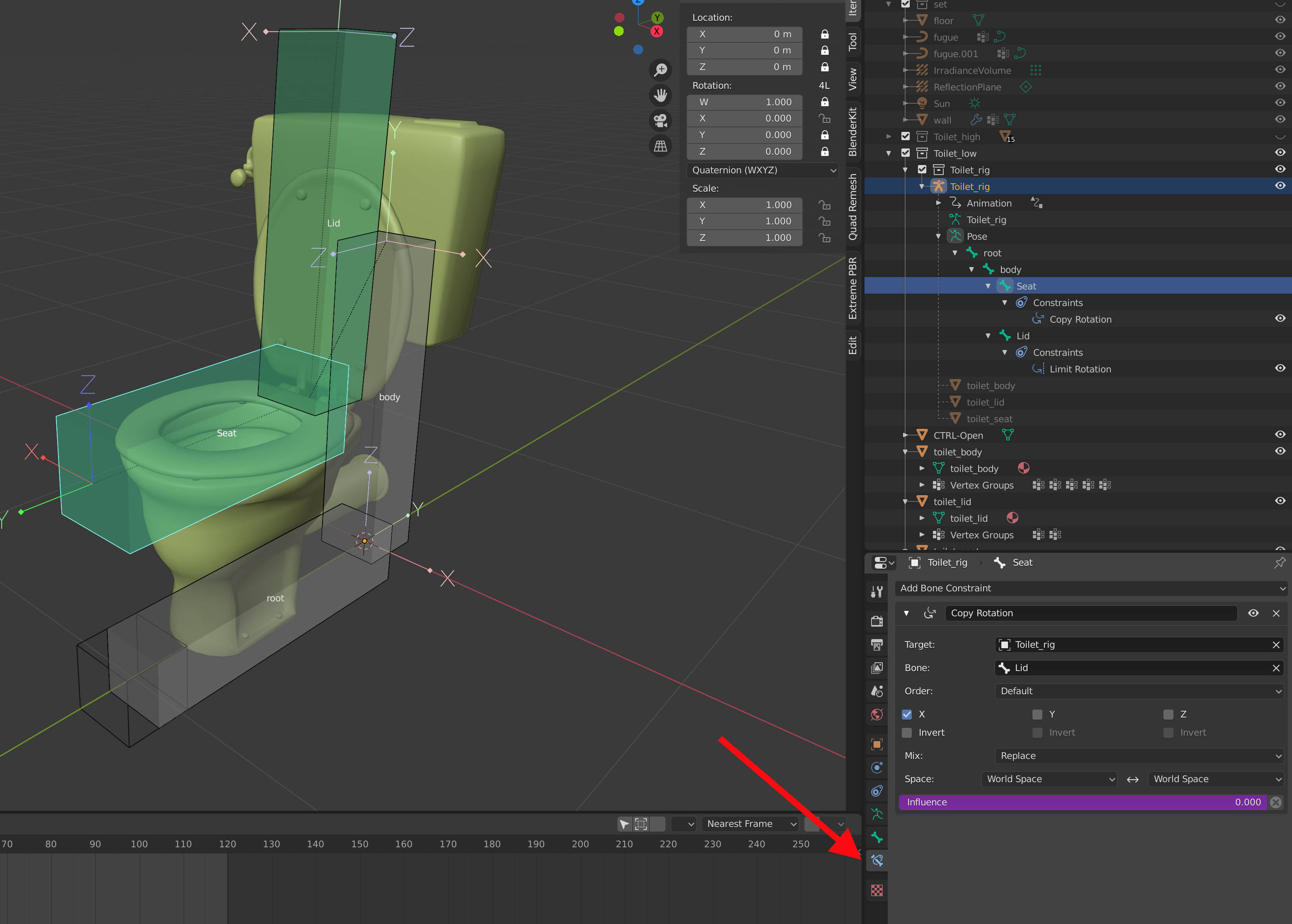Click frame 150 on the timeline ruler
The height and width of the screenshot is (924, 1292).
pyautogui.click(x=359, y=844)
